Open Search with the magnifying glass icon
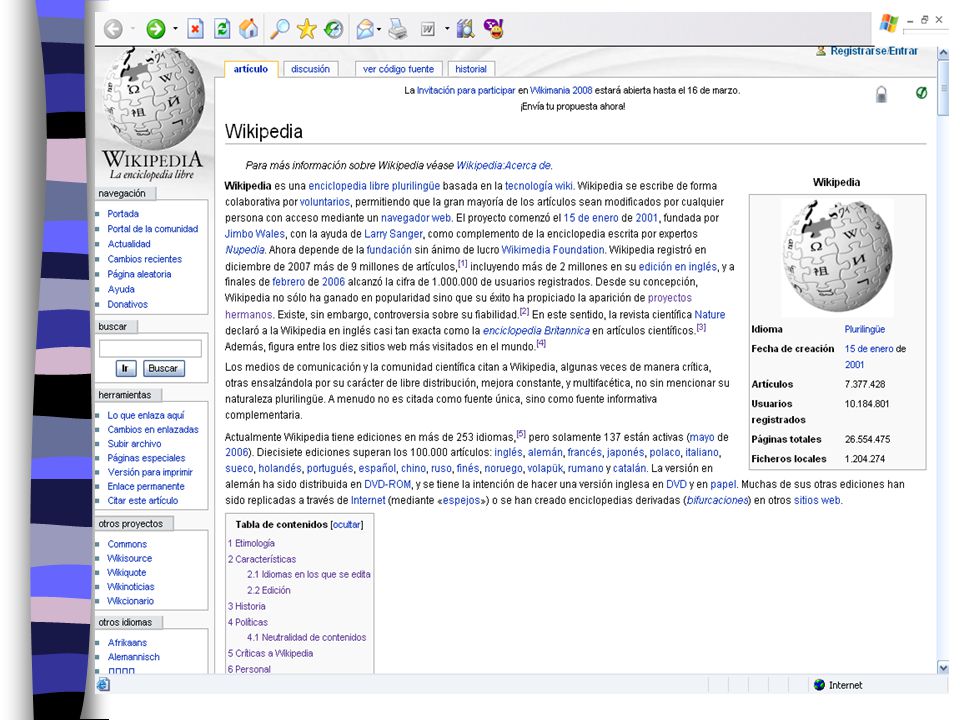The width and height of the screenshot is (960, 720). pos(280,29)
